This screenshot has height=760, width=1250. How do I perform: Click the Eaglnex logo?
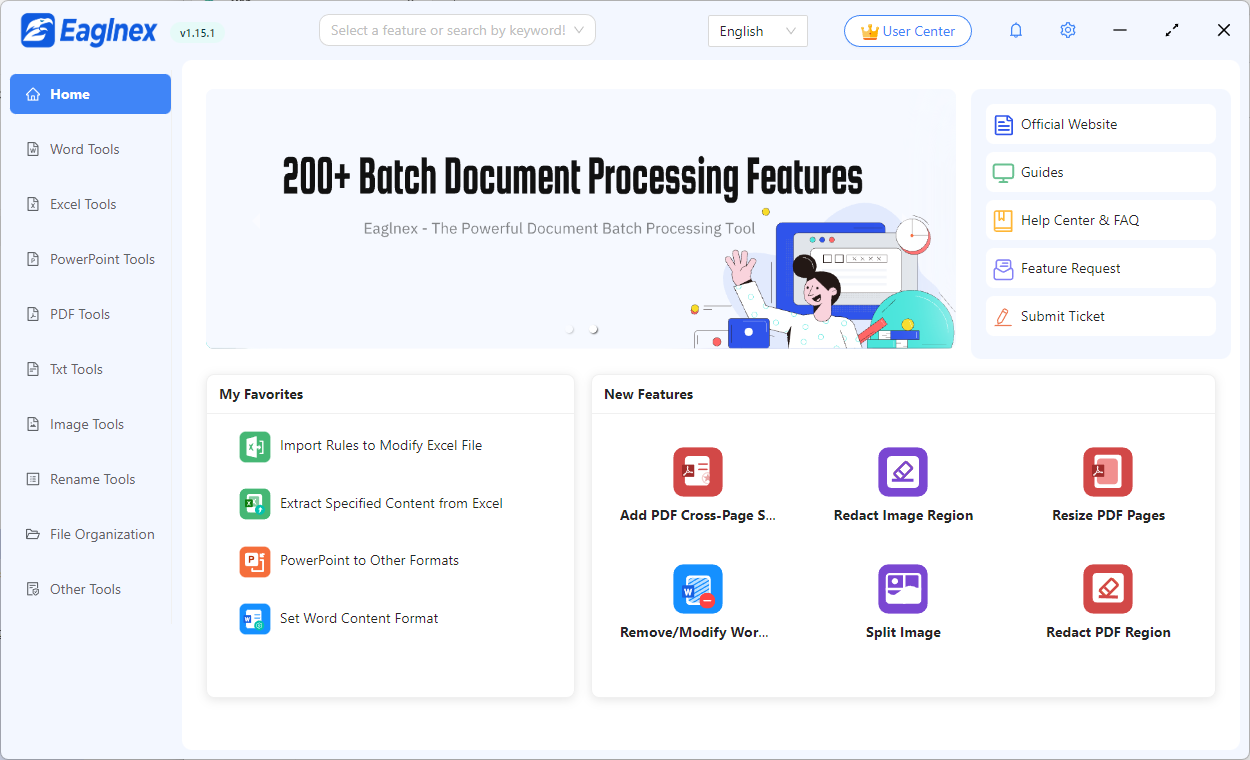pyautogui.click(x=89, y=30)
